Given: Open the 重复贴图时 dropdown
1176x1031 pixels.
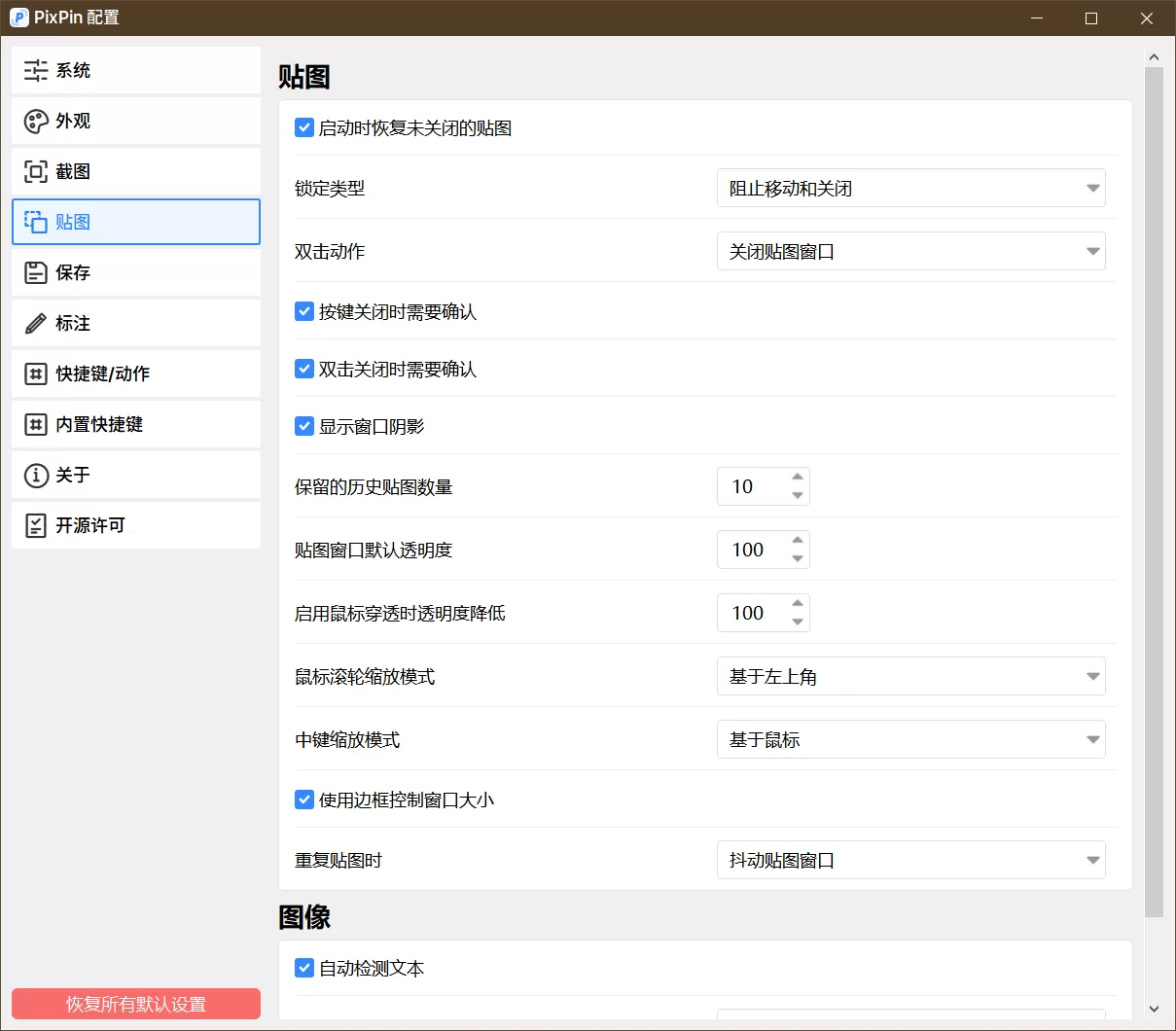Looking at the screenshot, I should [910, 860].
